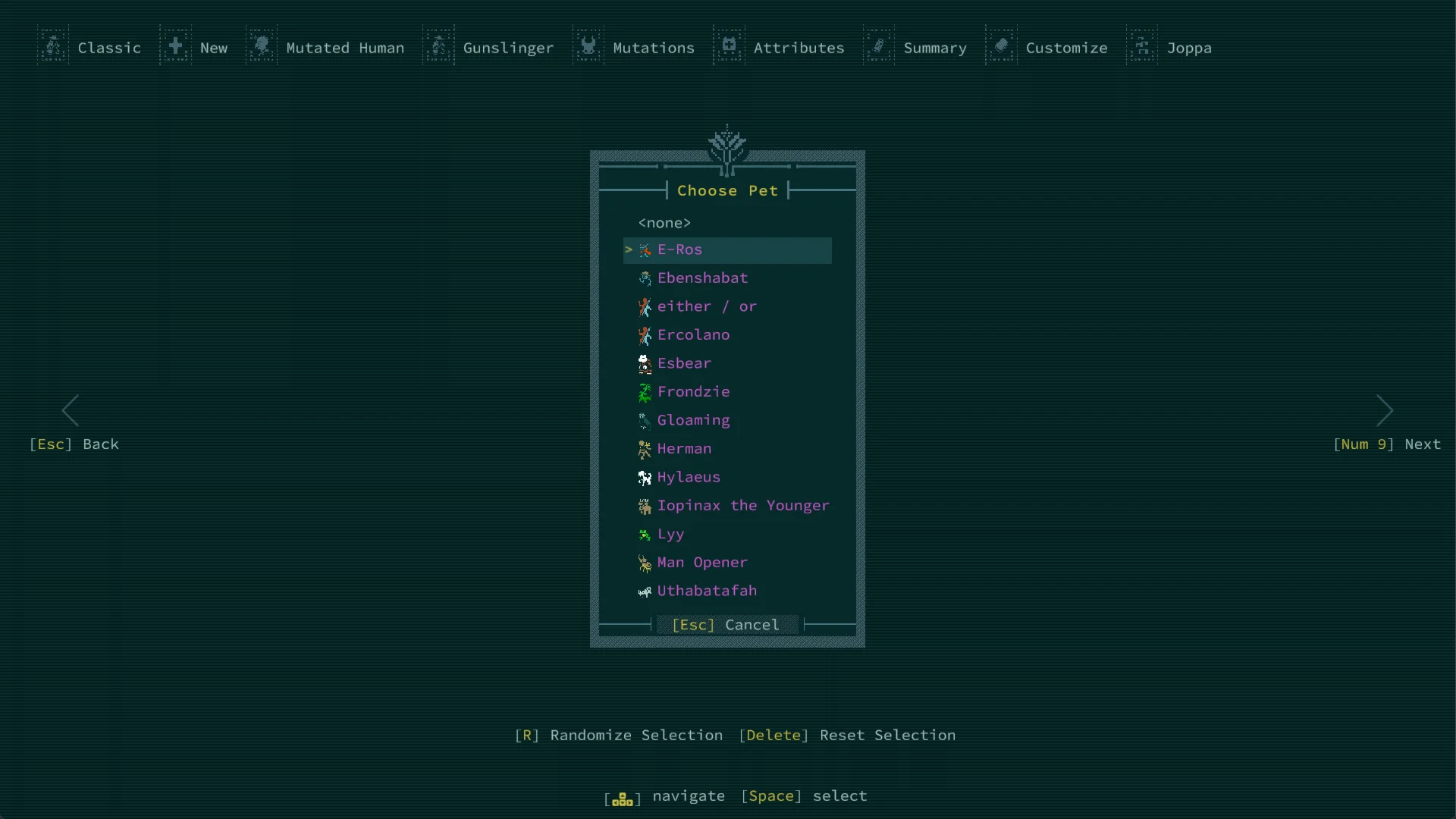Viewport: 1456px width, 819px height.
Task: Select the Uthabatafah pet entry
Action: pyautogui.click(x=706, y=591)
